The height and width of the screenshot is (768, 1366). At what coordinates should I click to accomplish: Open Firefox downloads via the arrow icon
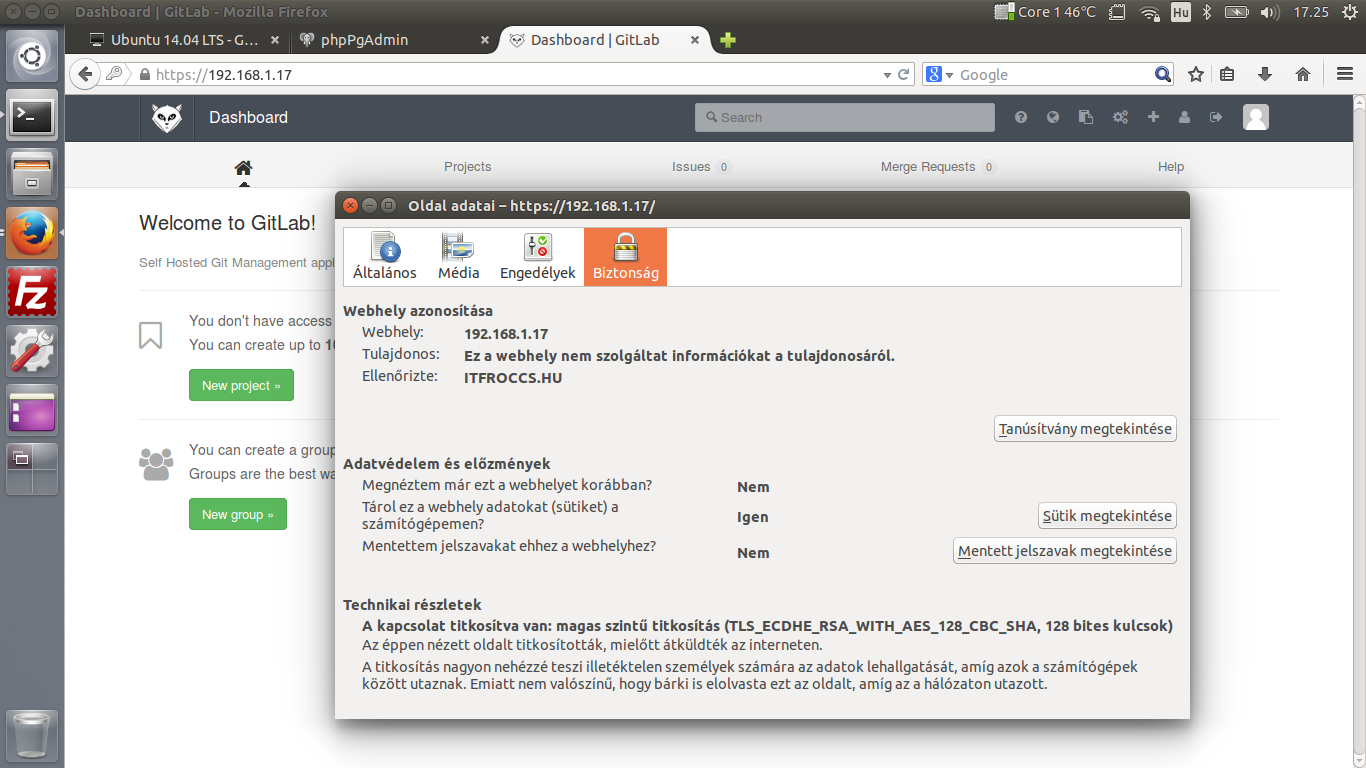[x=1264, y=73]
